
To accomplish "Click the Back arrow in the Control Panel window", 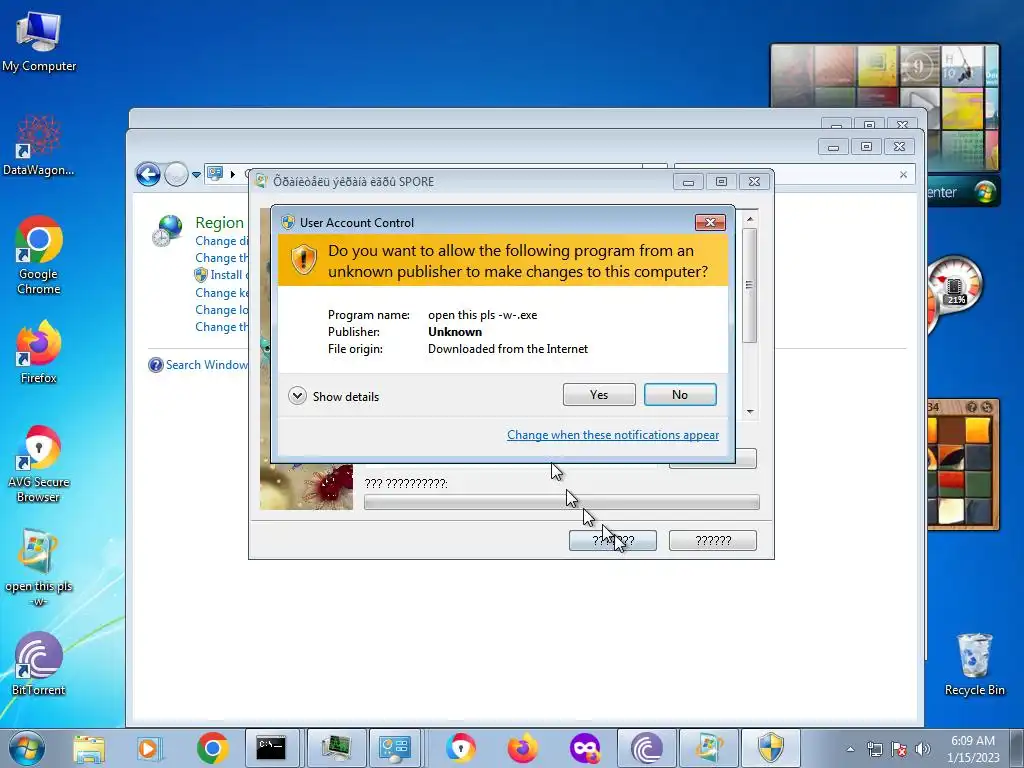I will (x=148, y=174).
